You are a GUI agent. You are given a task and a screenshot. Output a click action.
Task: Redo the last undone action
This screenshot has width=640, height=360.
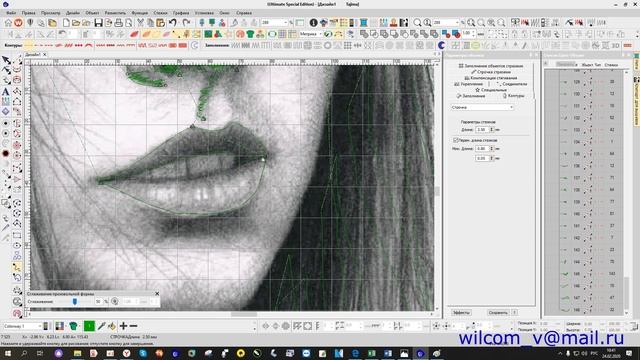(187, 23)
